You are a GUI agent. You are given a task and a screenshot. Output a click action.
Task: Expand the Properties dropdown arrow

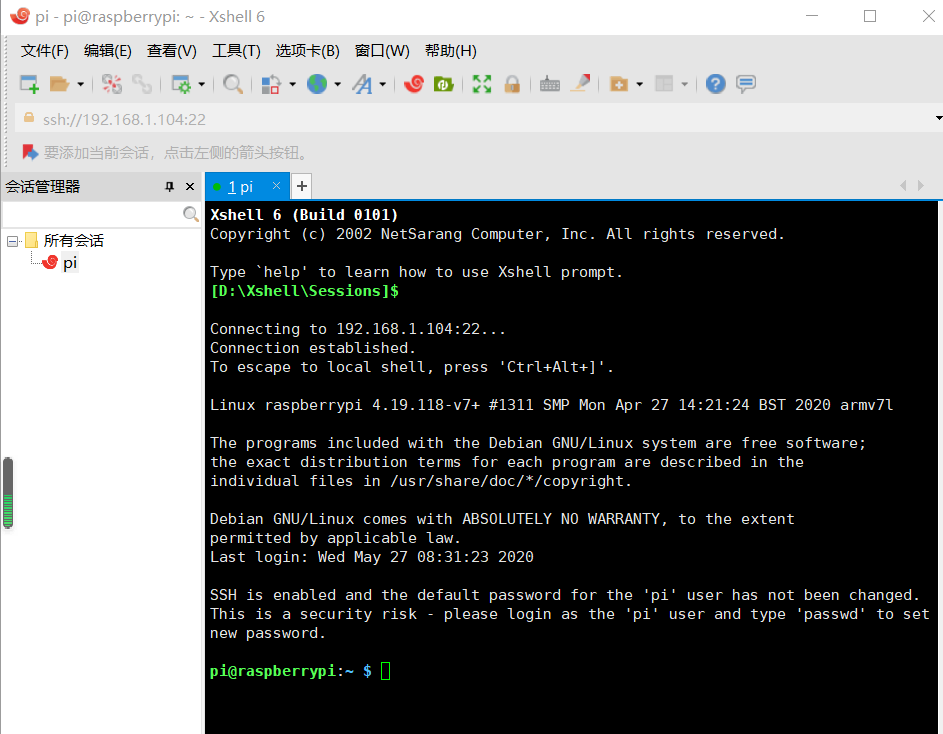click(201, 84)
